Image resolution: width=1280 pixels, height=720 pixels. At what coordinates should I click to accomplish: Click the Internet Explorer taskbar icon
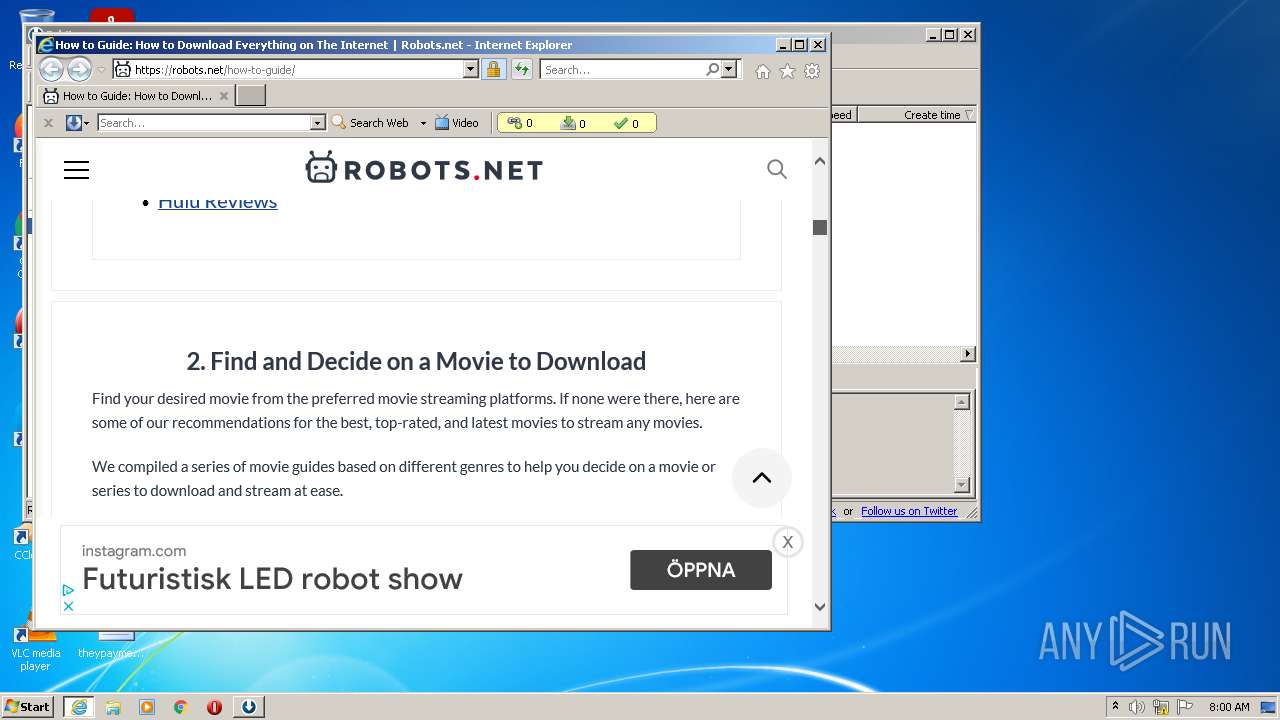pyautogui.click(x=79, y=706)
